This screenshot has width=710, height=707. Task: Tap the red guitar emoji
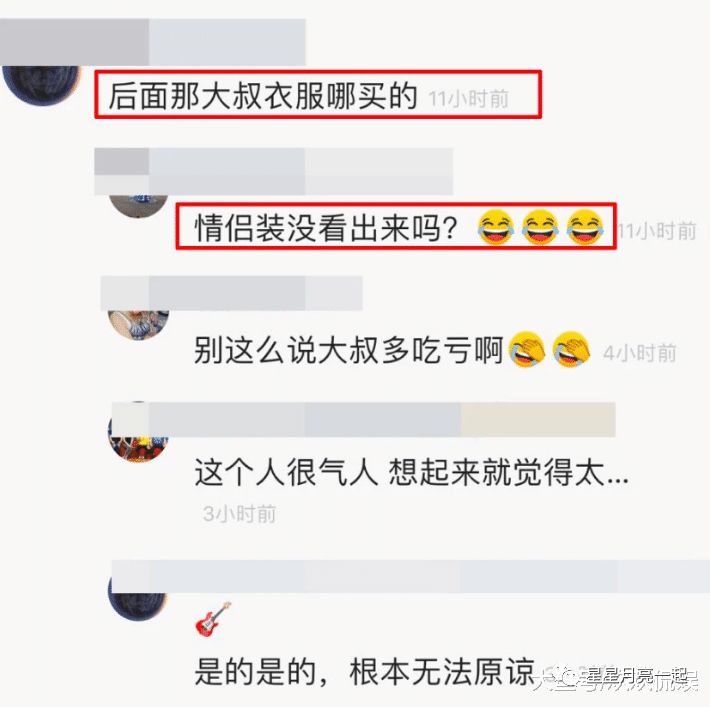213,619
